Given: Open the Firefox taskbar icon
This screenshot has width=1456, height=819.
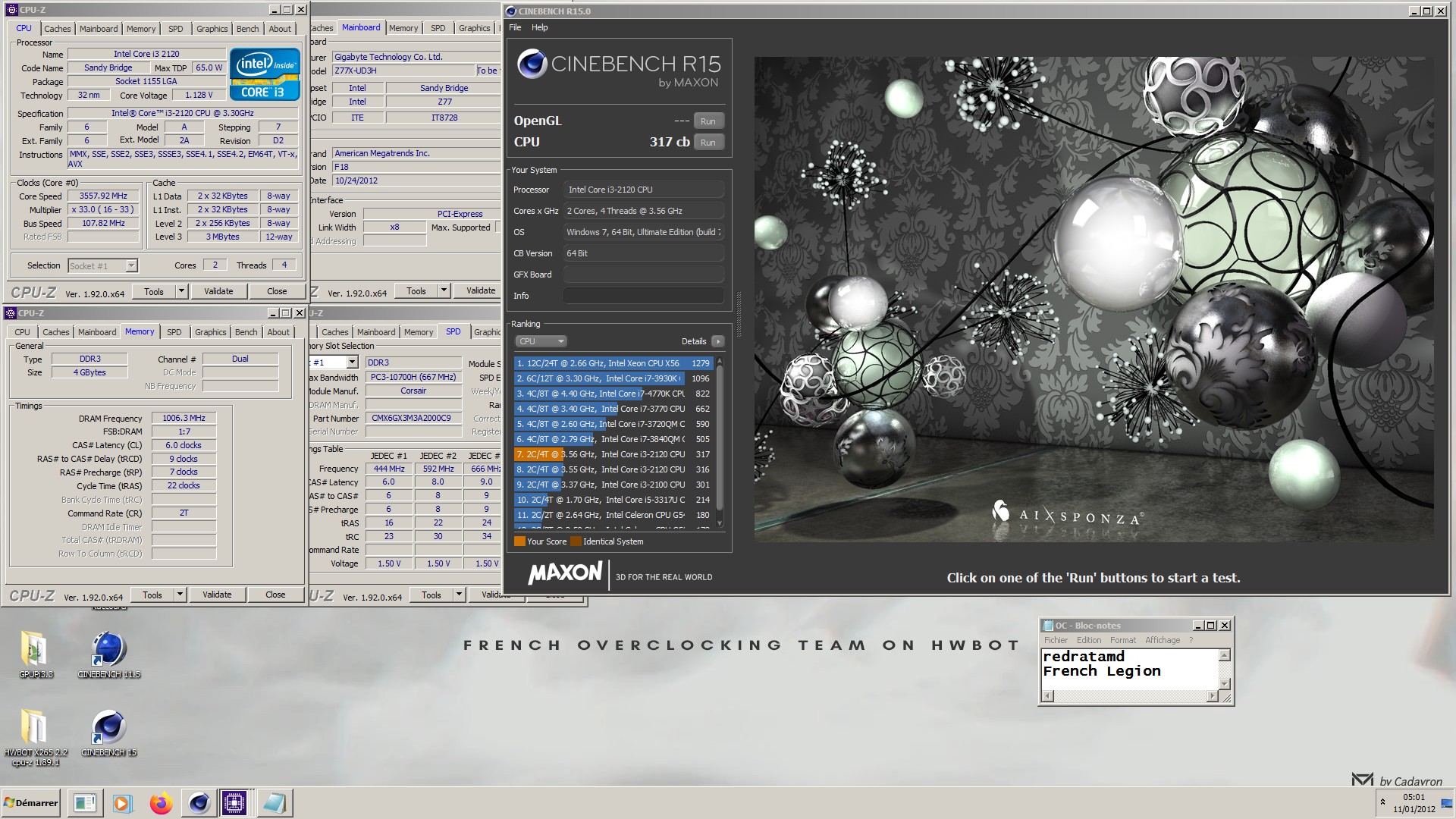Looking at the screenshot, I should point(161,802).
